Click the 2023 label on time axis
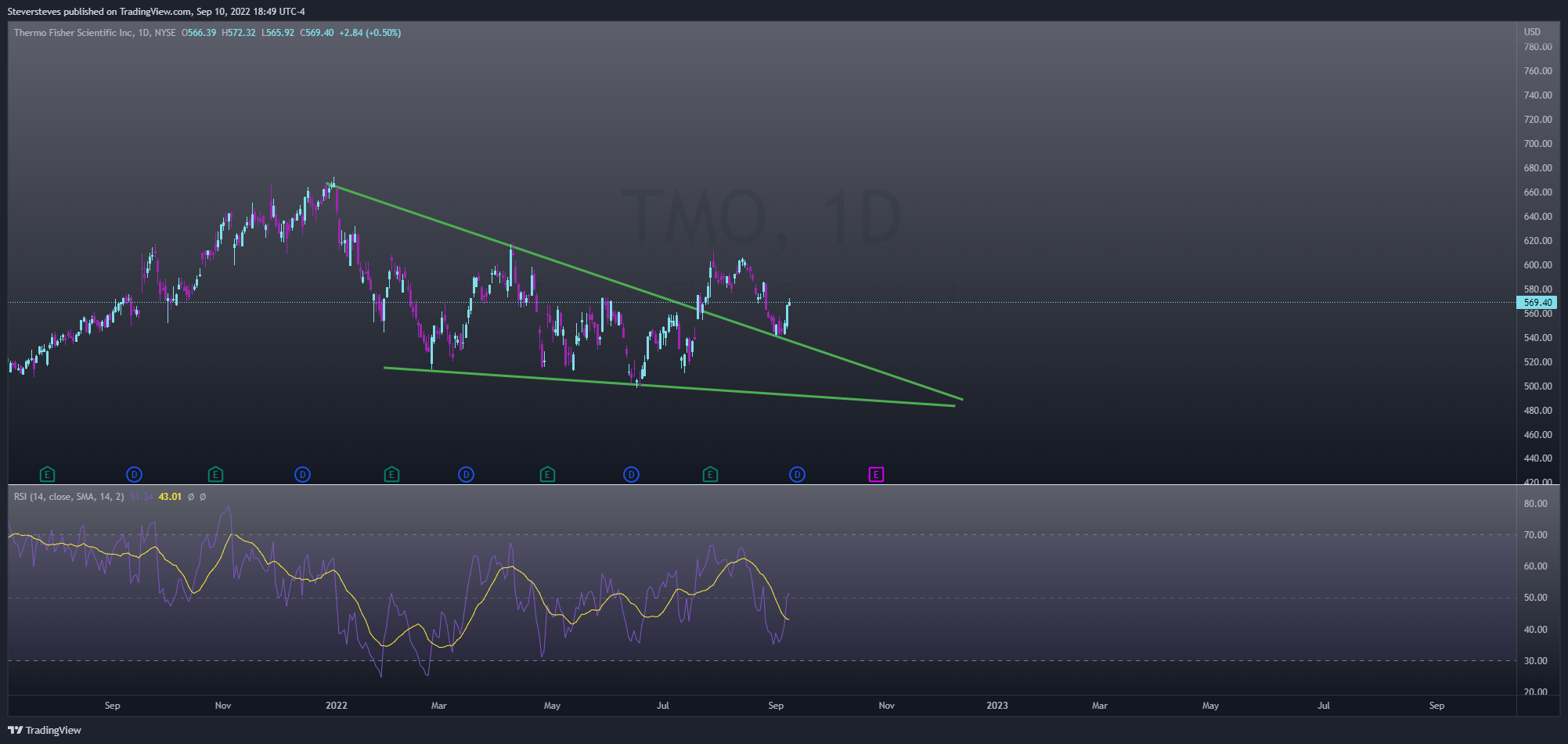 (997, 706)
